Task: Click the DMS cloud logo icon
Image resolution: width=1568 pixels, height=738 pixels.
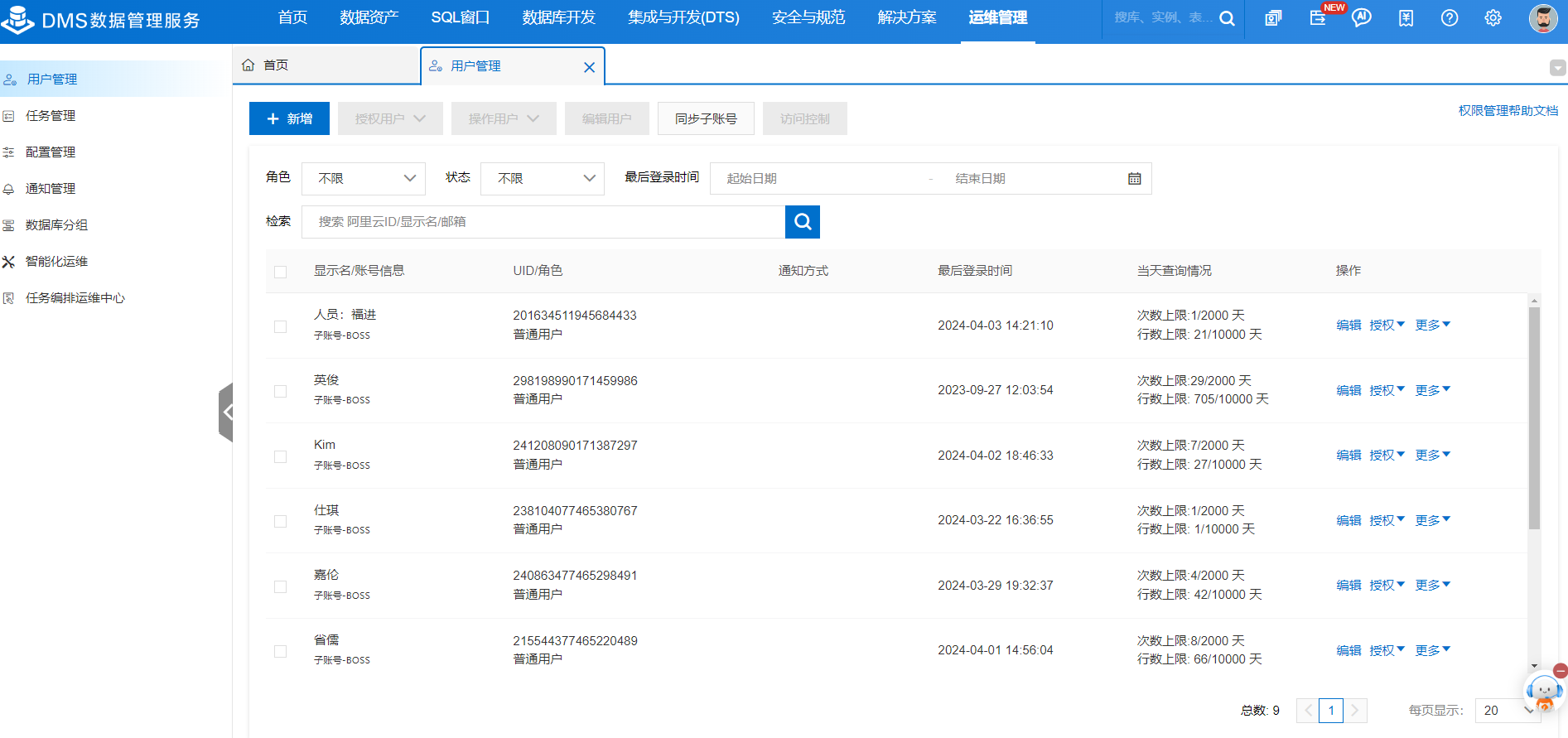Action: coord(17,20)
